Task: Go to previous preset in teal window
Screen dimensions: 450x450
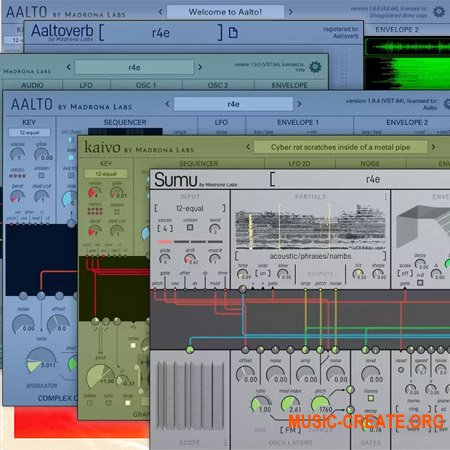Action: 69,67
